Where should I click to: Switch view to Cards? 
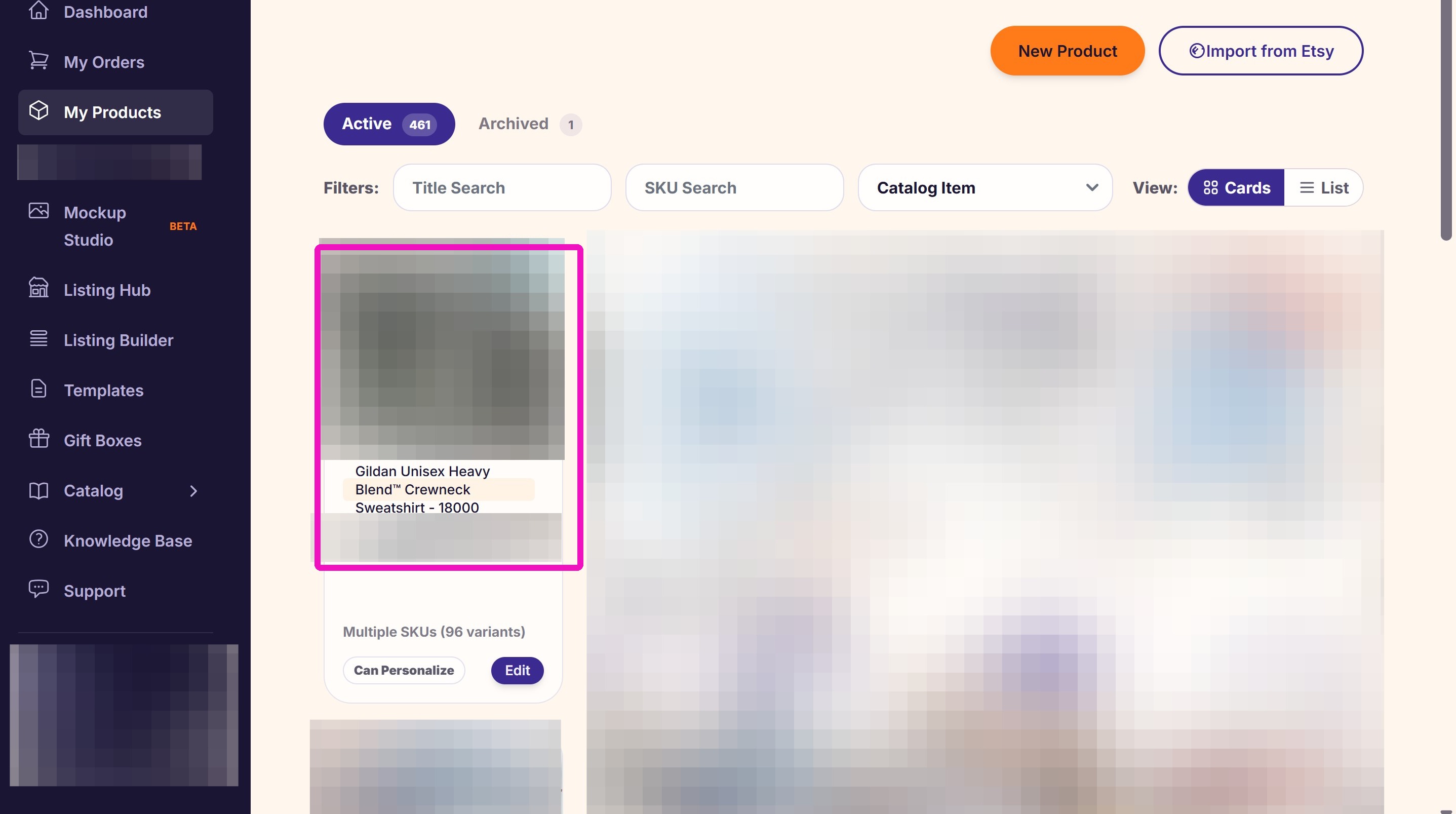[1236, 188]
